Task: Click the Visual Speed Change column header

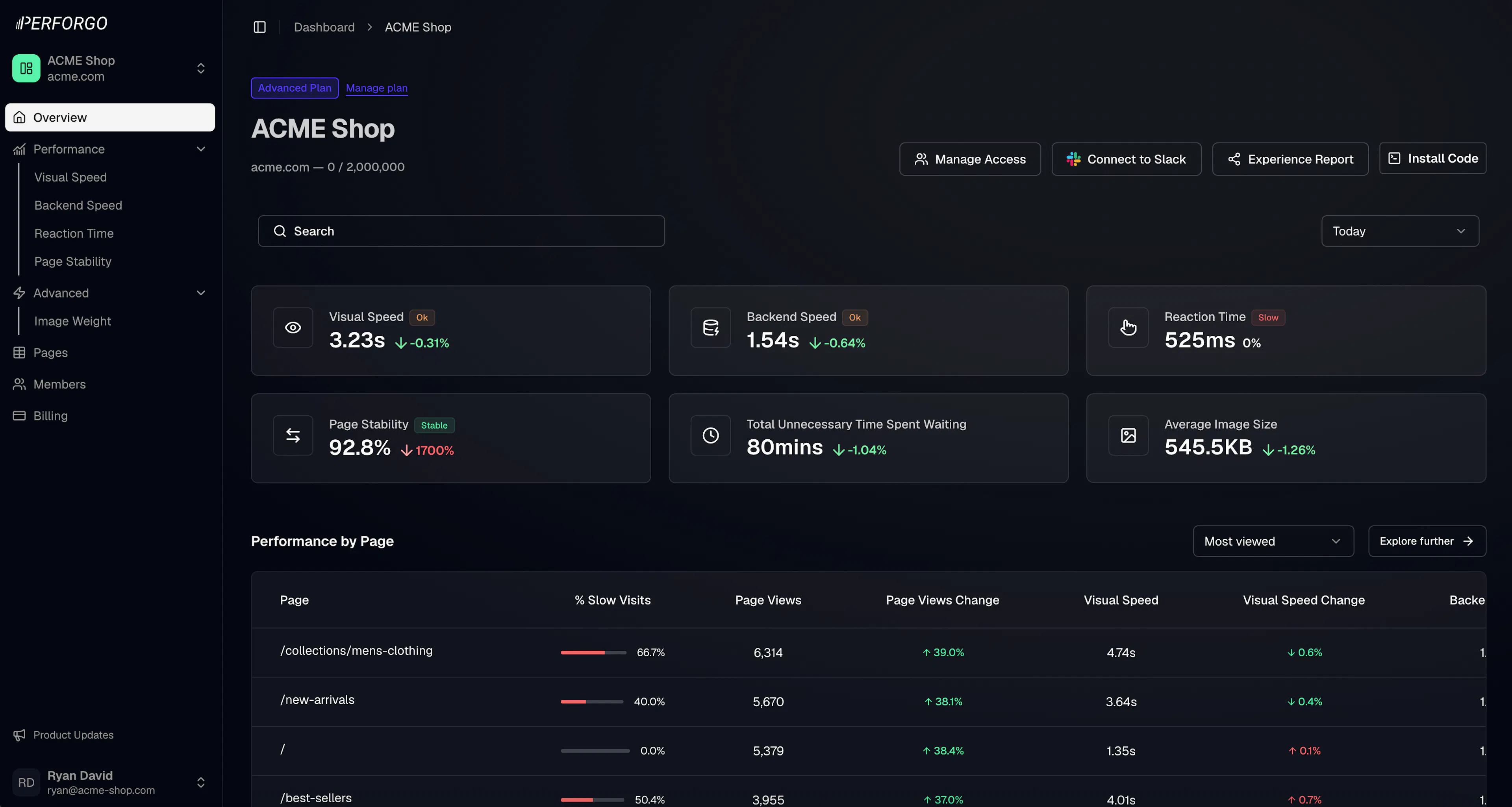Action: [x=1304, y=600]
